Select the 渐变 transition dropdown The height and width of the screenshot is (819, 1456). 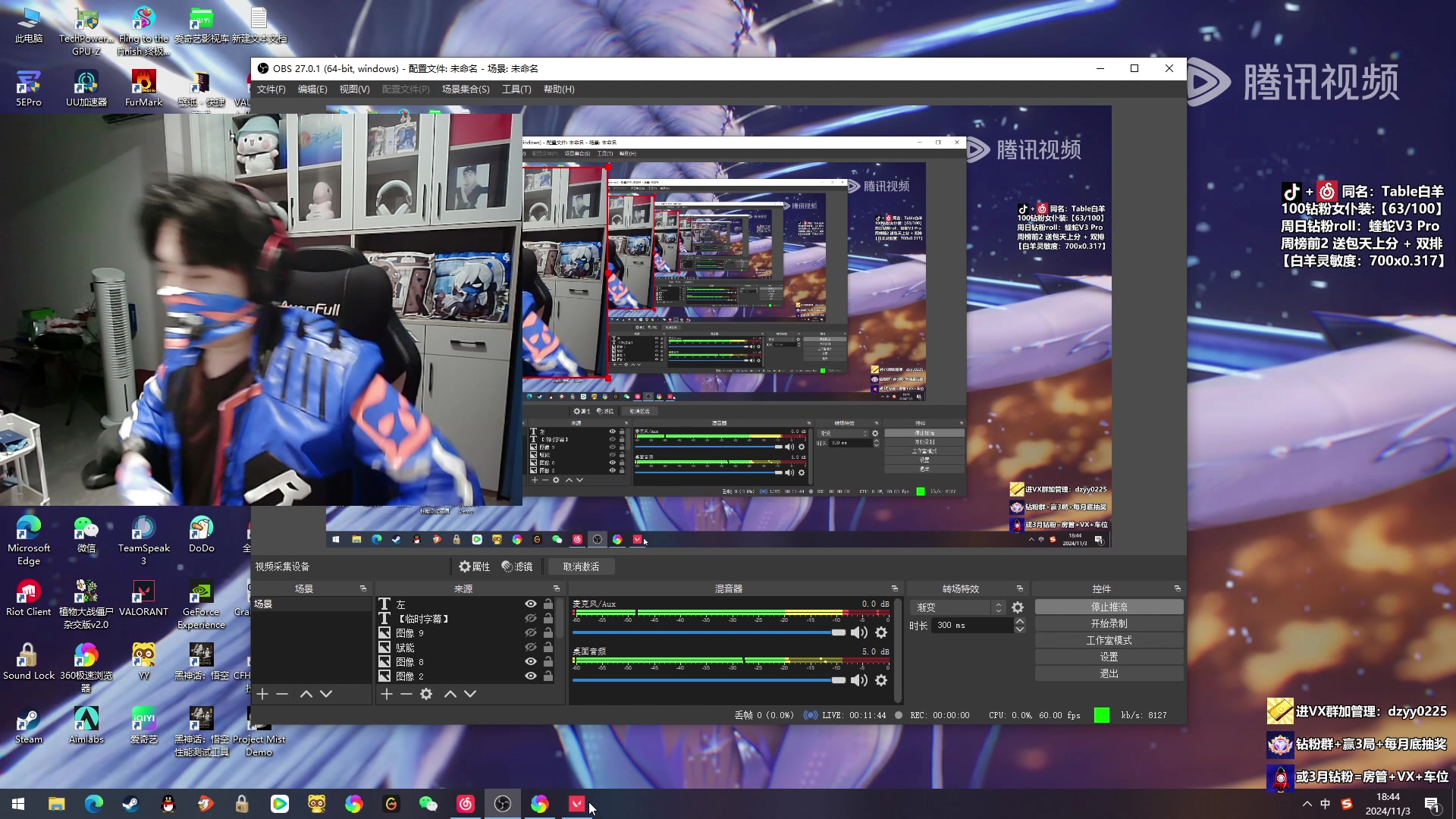click(959, 608)
